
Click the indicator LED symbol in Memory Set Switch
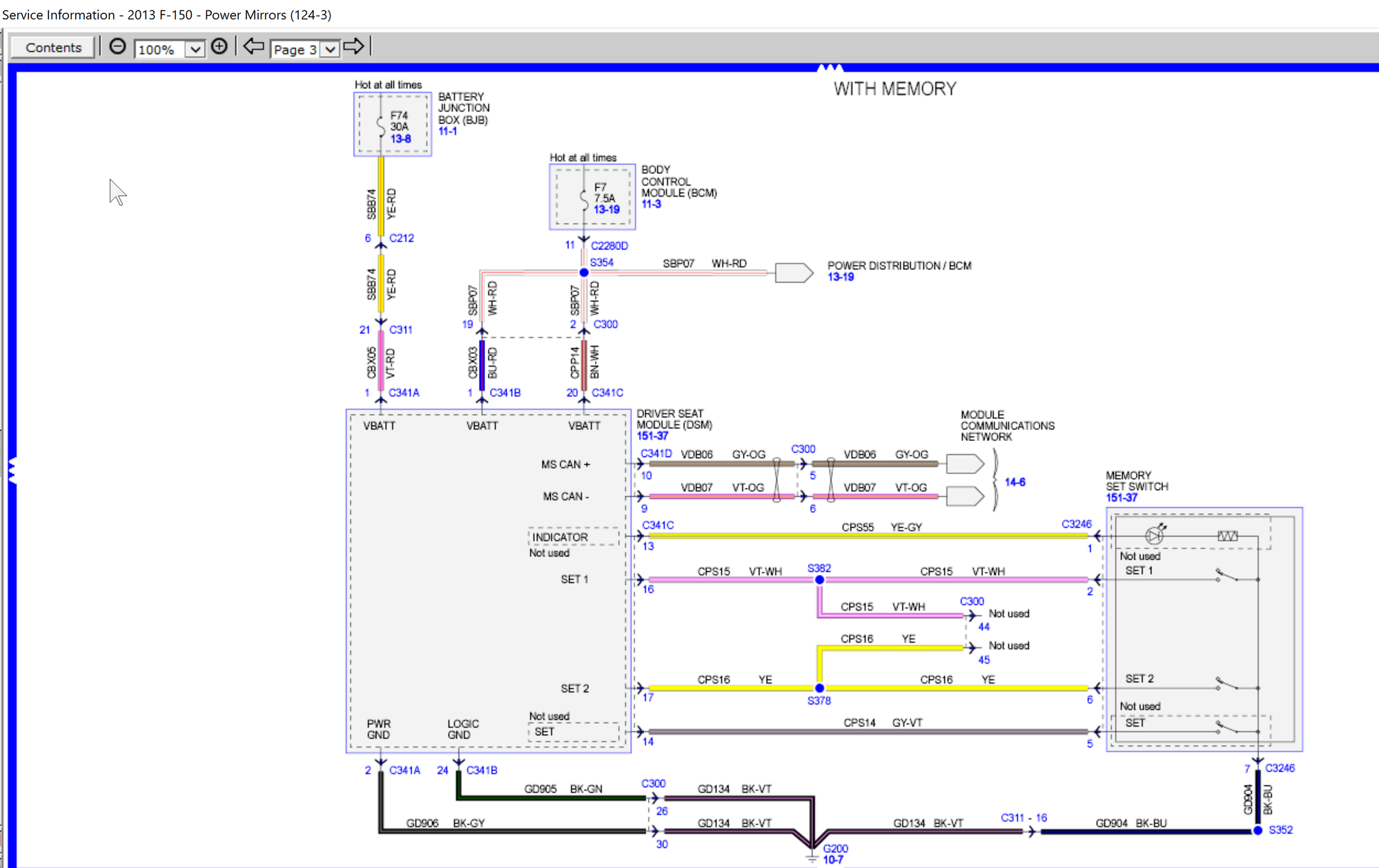point(1155,534)
